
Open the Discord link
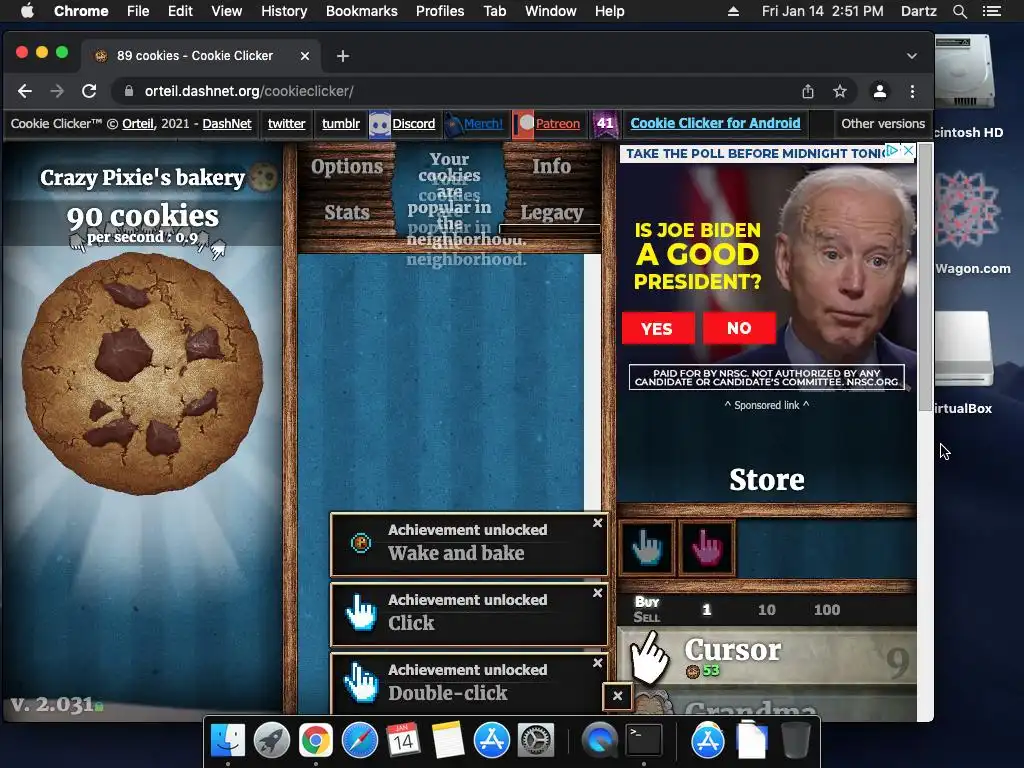[413, 123]
